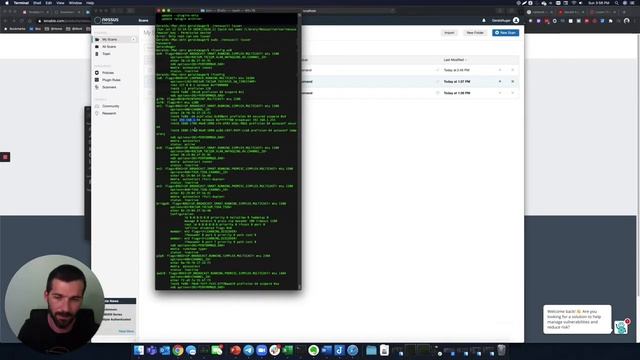This screenshot has width=640, height=360.
Task: Open Safari from the Dock
Action: (x=353, y=350)
